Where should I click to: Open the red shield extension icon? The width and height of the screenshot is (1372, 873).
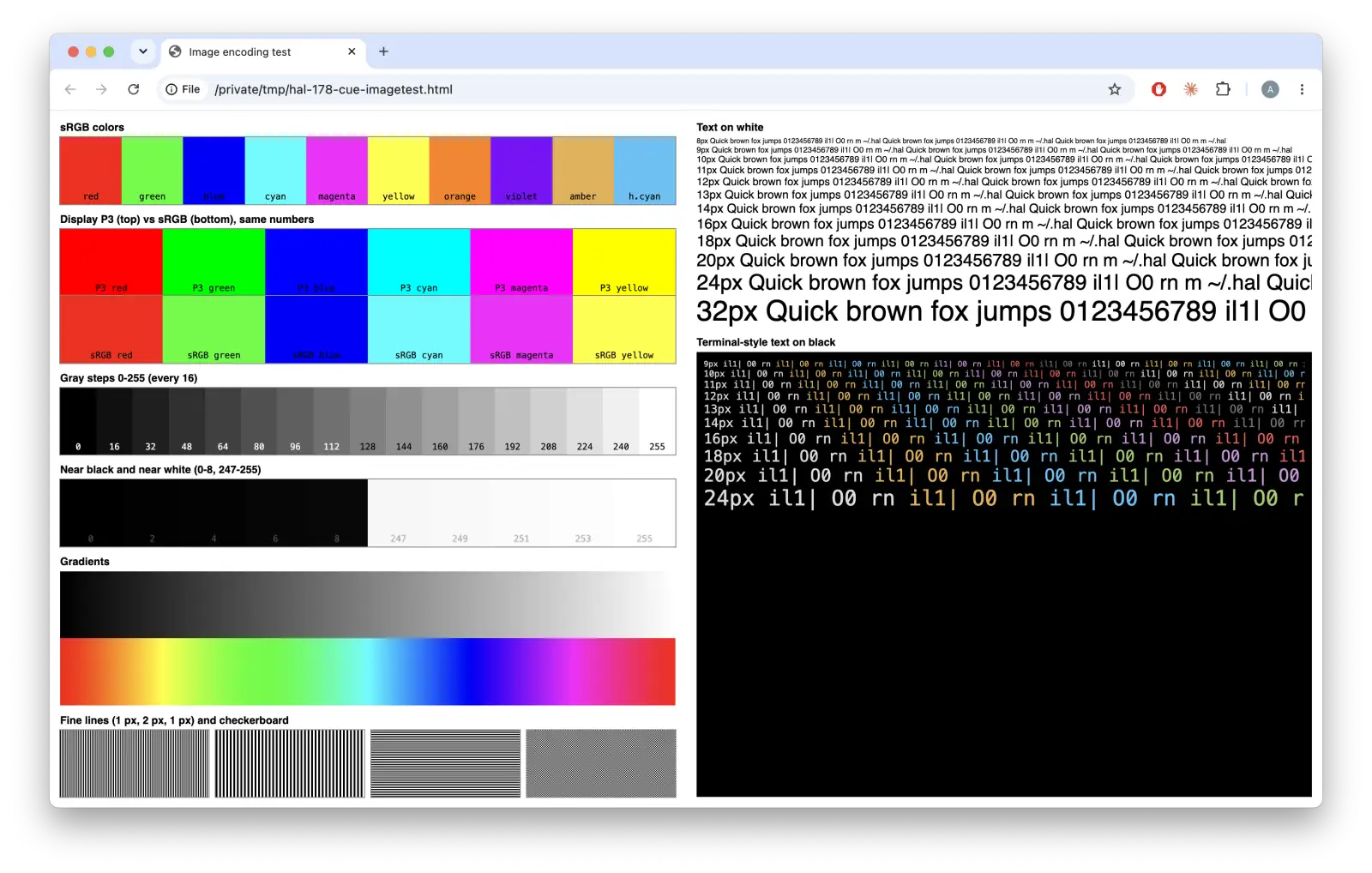pyautogui.click(x=1158, y=89)
